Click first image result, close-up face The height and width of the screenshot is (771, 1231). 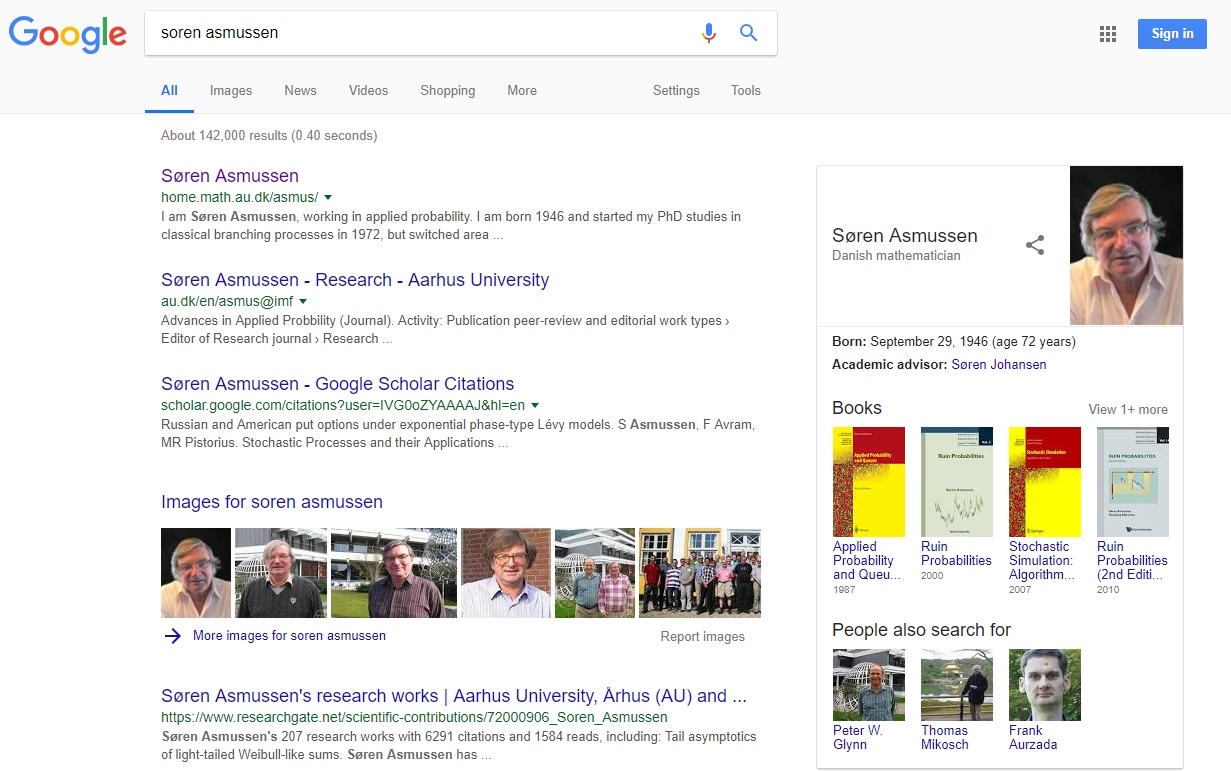pos(196,573)
